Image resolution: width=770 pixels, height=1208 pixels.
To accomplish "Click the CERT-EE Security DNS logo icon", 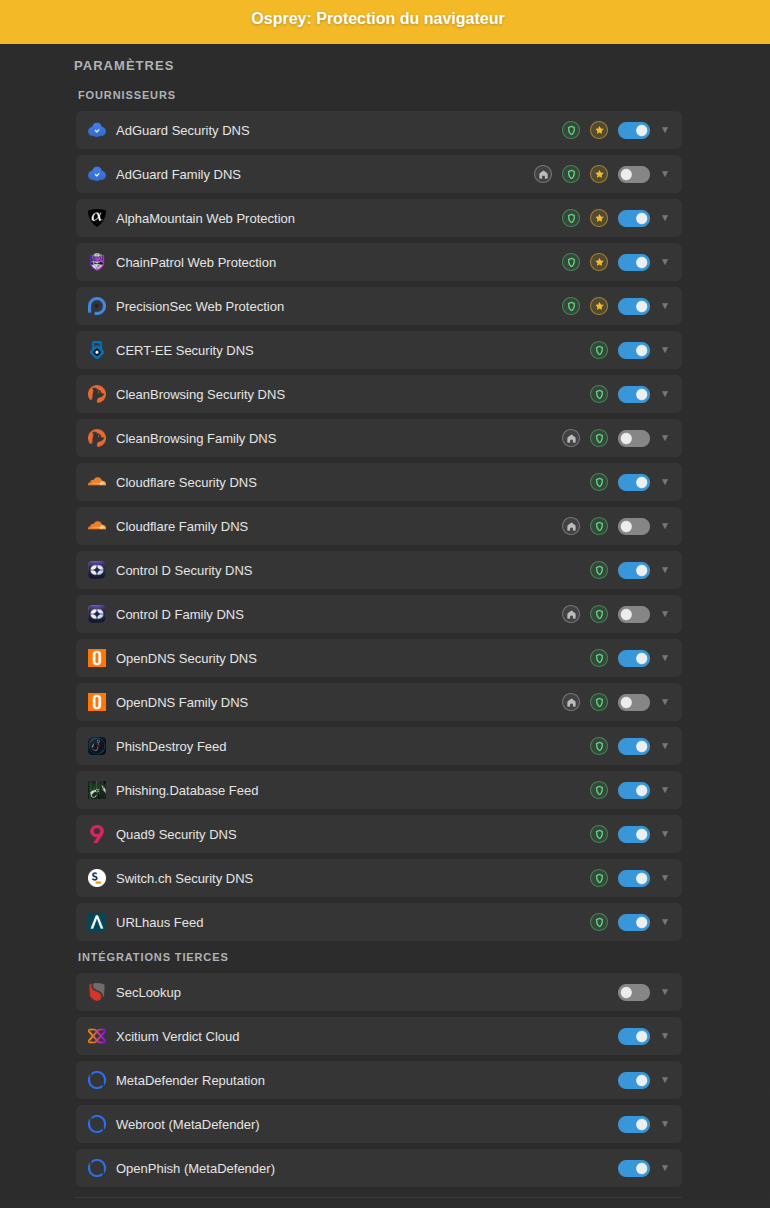I will [x=97, y=350].
